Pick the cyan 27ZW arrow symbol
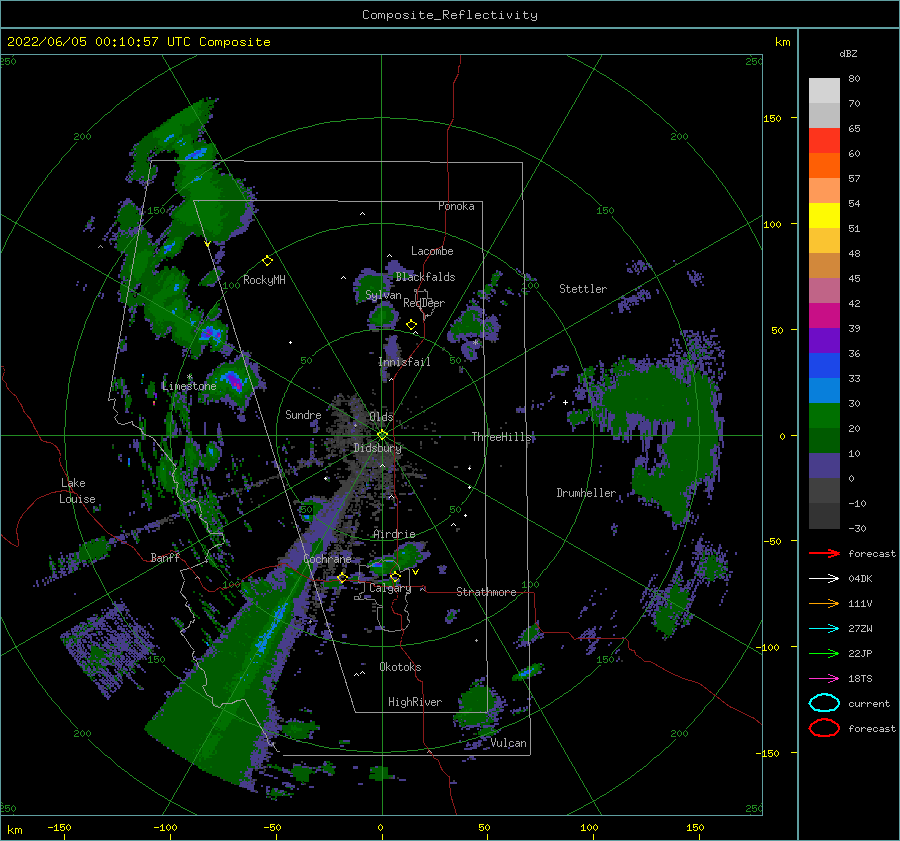Screen dimensions: 900x841 (x=824, y=629)
